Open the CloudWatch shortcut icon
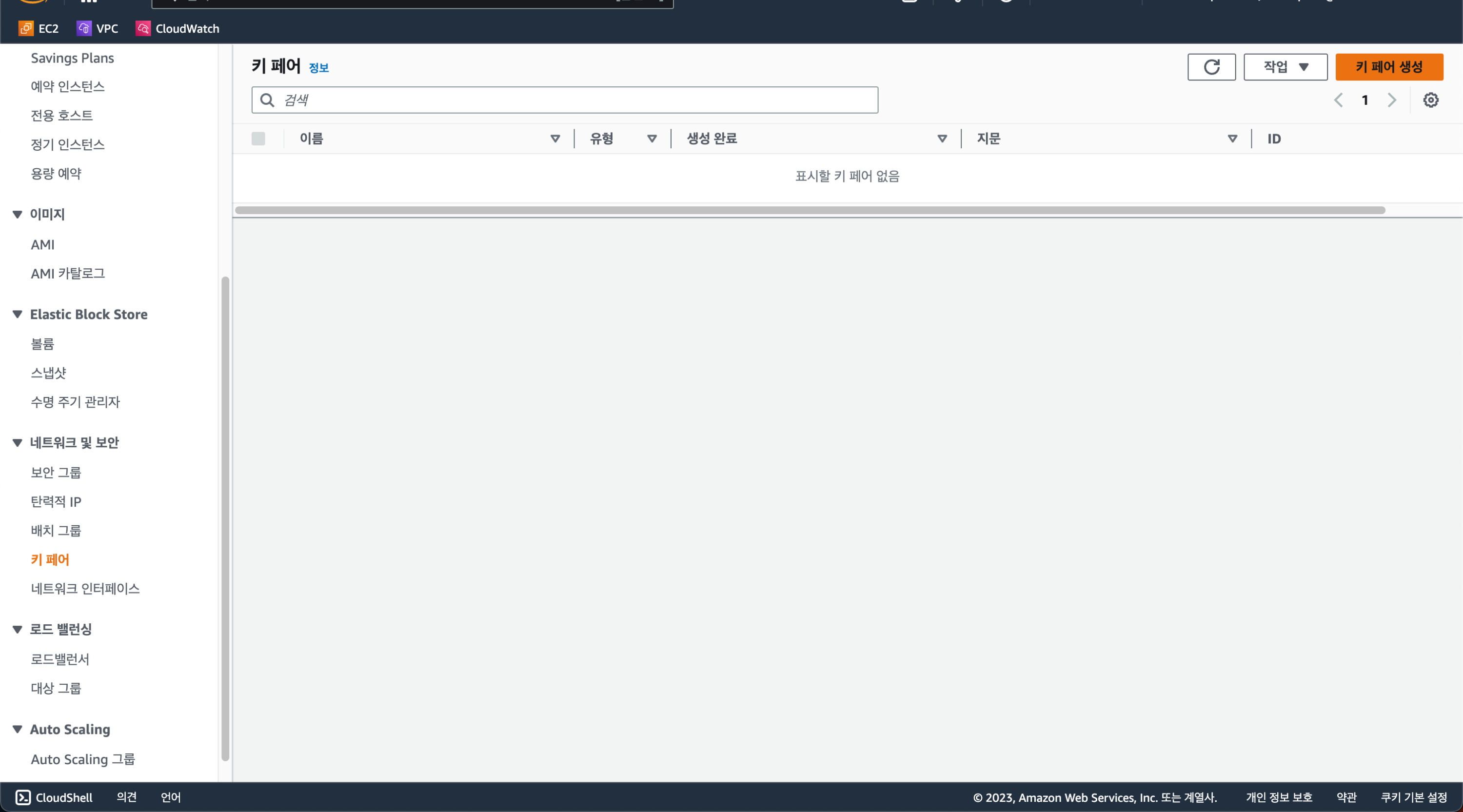This screenshot has height=812, width=1463. 142,28
